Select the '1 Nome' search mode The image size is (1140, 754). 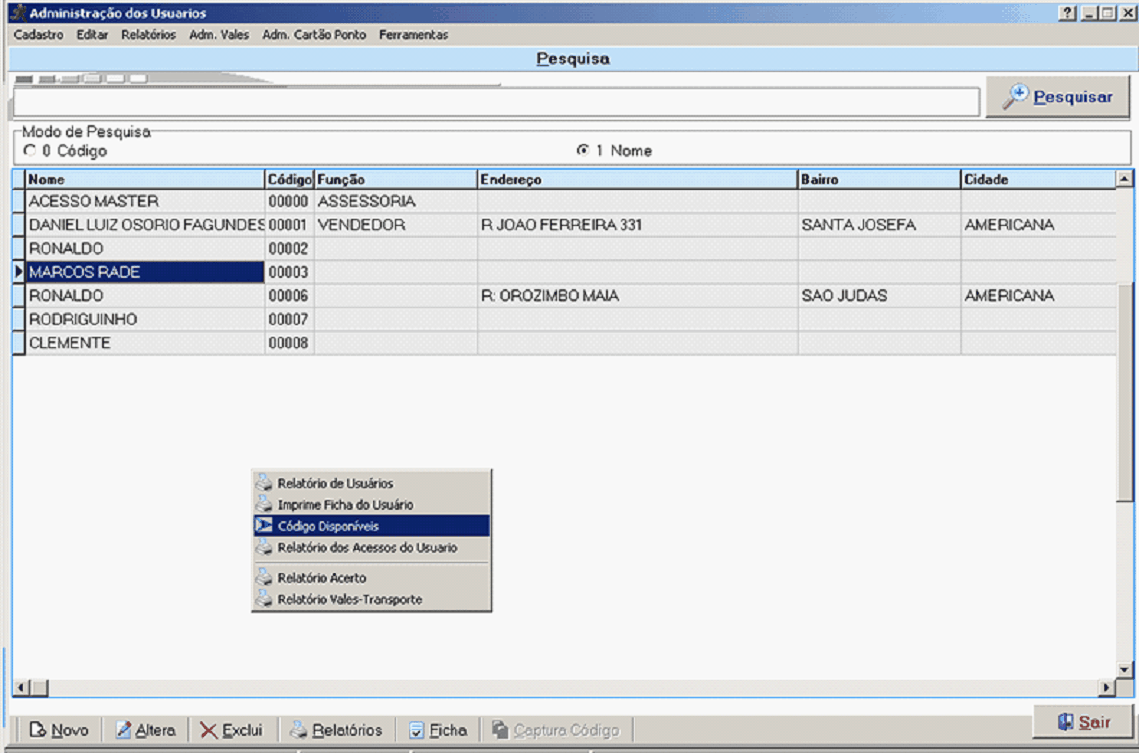[x=583, y=151]
